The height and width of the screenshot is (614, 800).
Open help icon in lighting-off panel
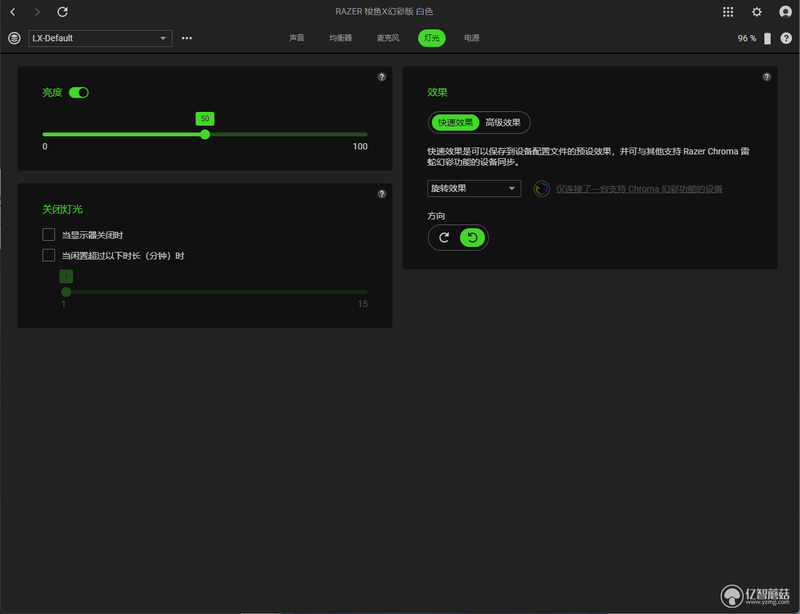[382, 194]
